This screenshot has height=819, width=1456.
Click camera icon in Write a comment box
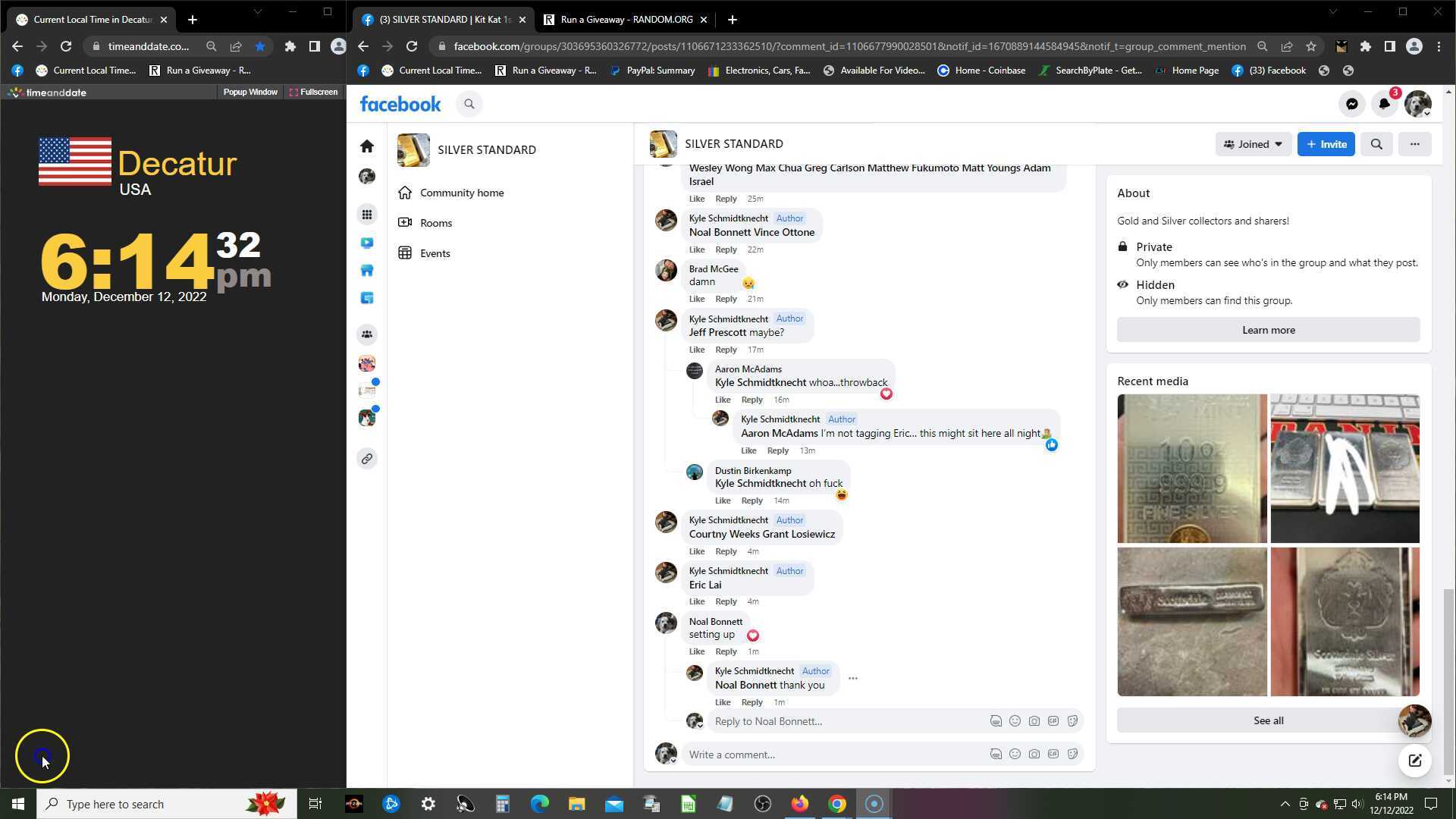click(1034, 755)
